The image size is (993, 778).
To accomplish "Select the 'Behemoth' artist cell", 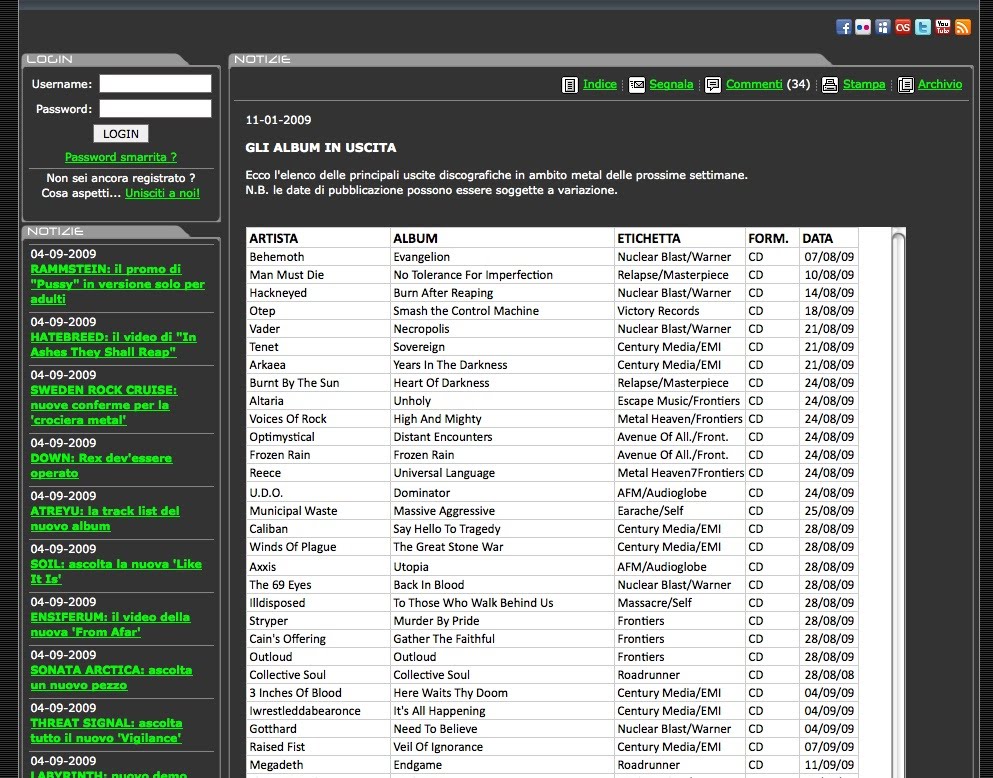I will [x=318, y=256].
